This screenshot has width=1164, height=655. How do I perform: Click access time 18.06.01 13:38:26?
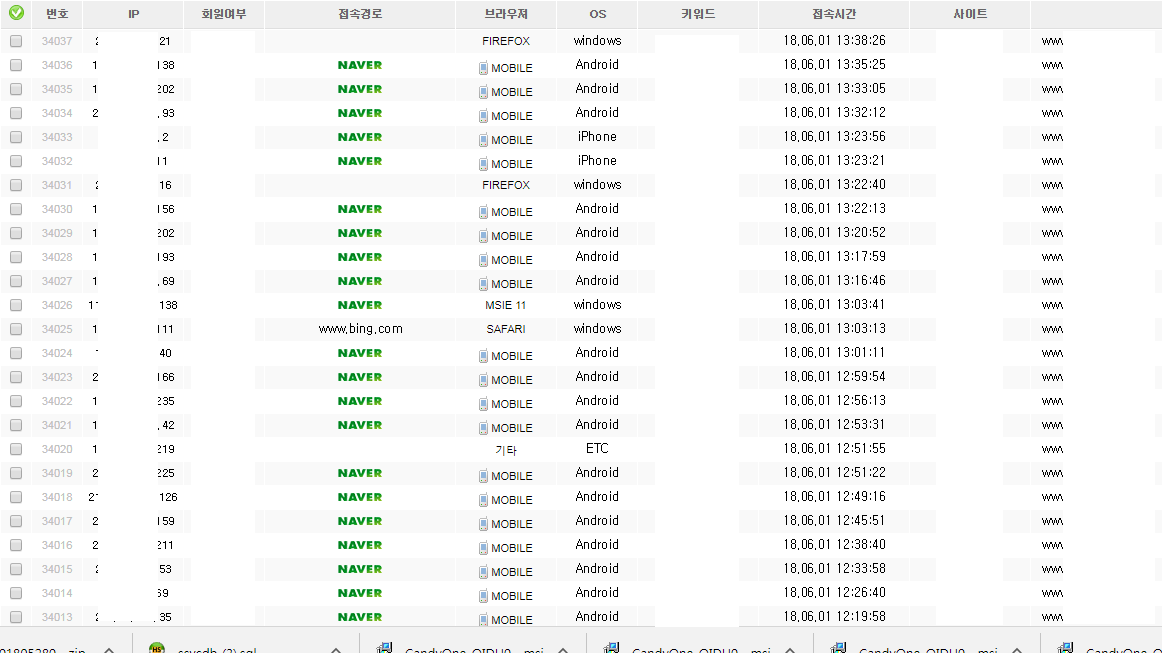coord(834,41)
